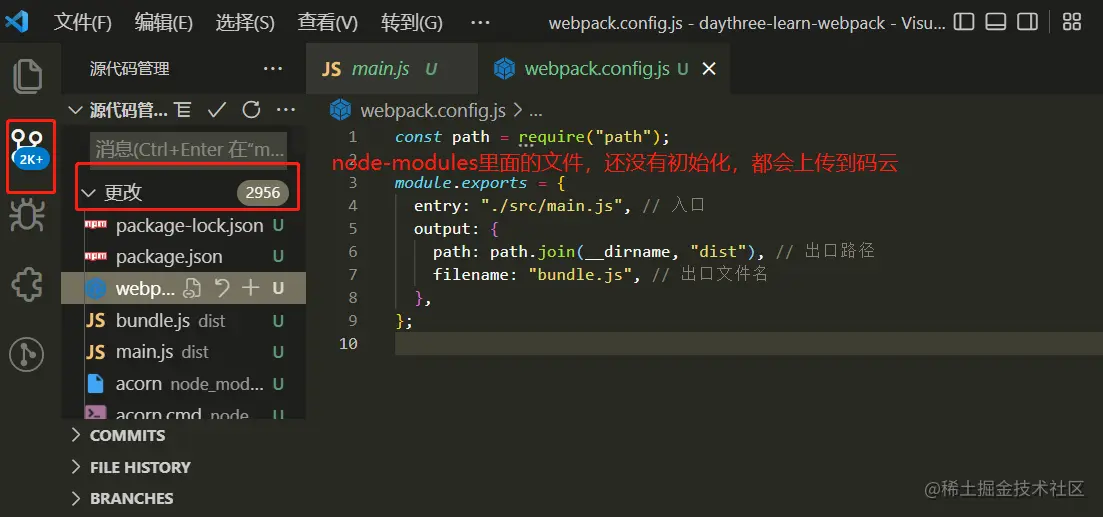Viewport: 1103px width, 517px height.
Task: Switch to the main.js editor tab
Action: point(392,69)
